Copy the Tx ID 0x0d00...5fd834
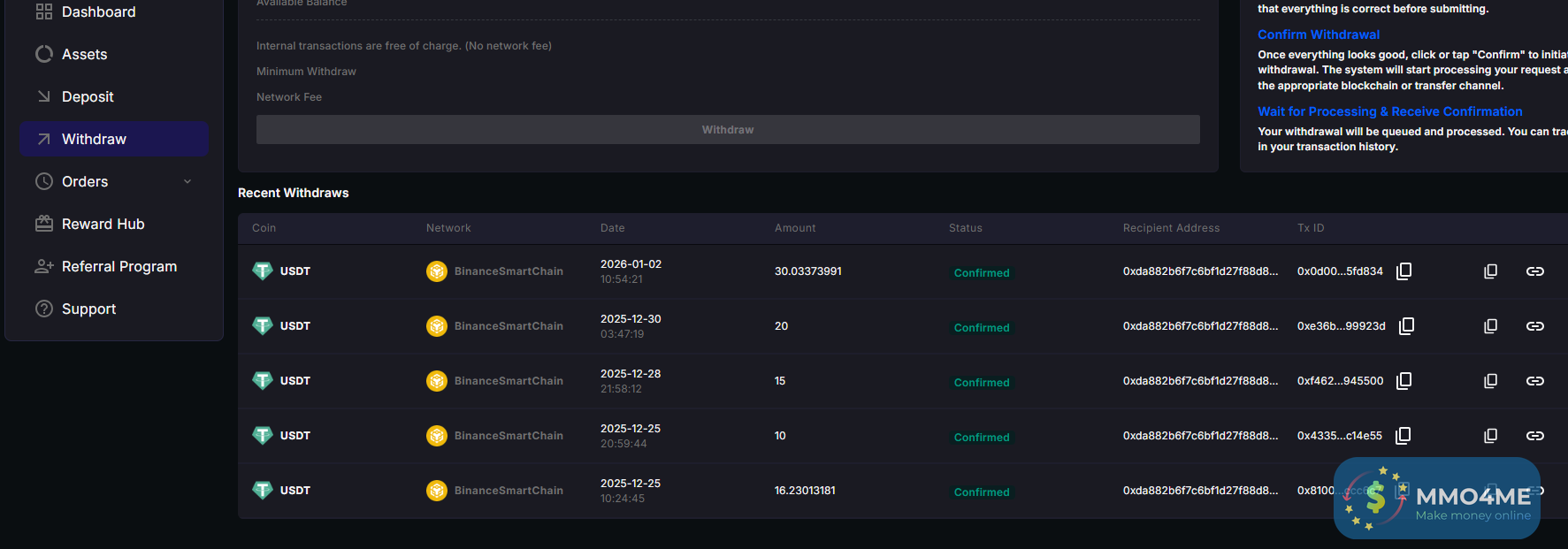1568x549 pixels. pyautogui.click(x=1404, y=271)
